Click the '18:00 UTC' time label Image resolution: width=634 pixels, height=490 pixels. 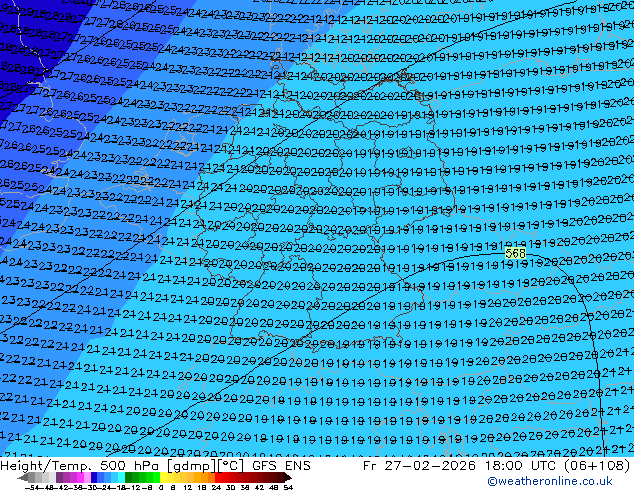tap(522, 466)
